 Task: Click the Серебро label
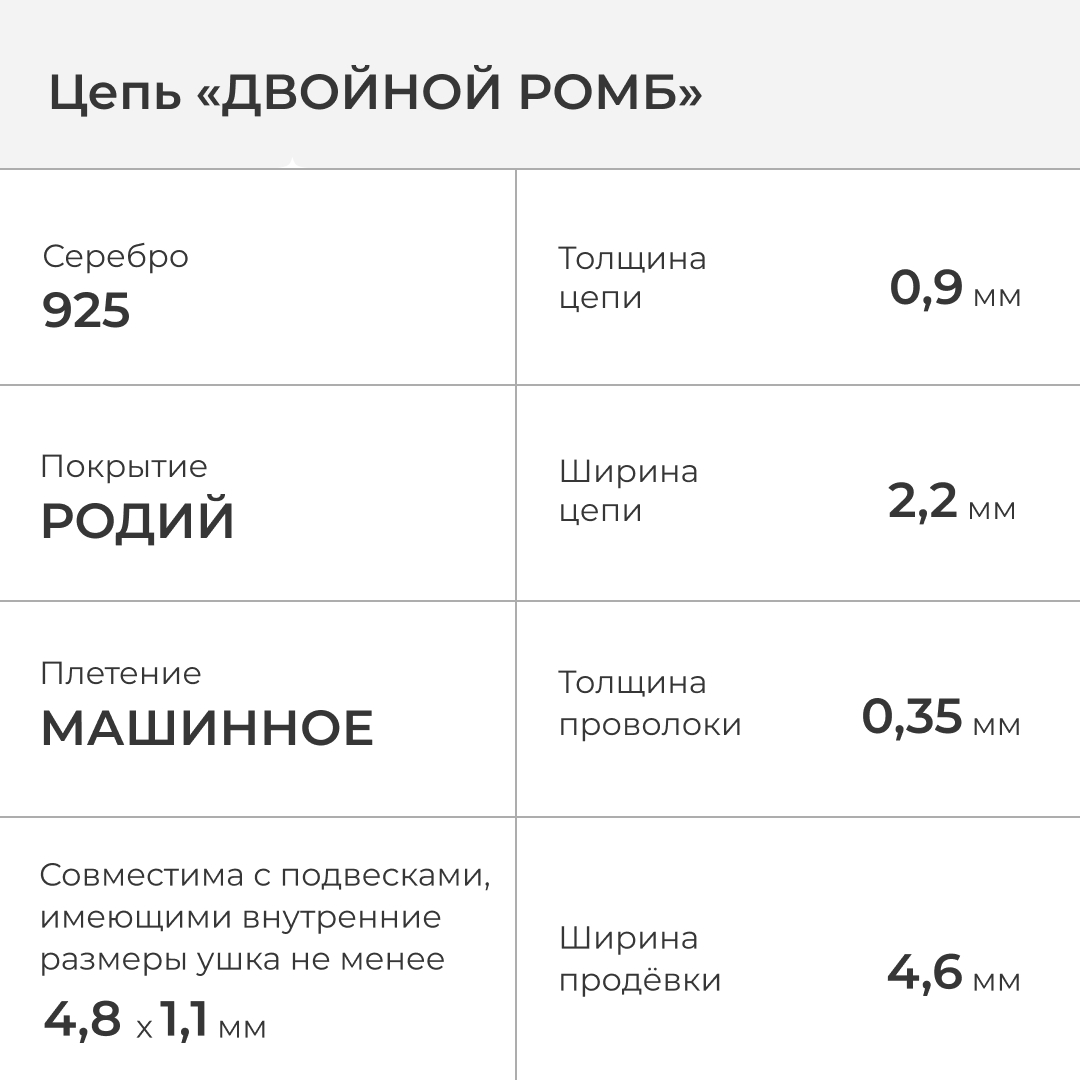pos(115,257)
